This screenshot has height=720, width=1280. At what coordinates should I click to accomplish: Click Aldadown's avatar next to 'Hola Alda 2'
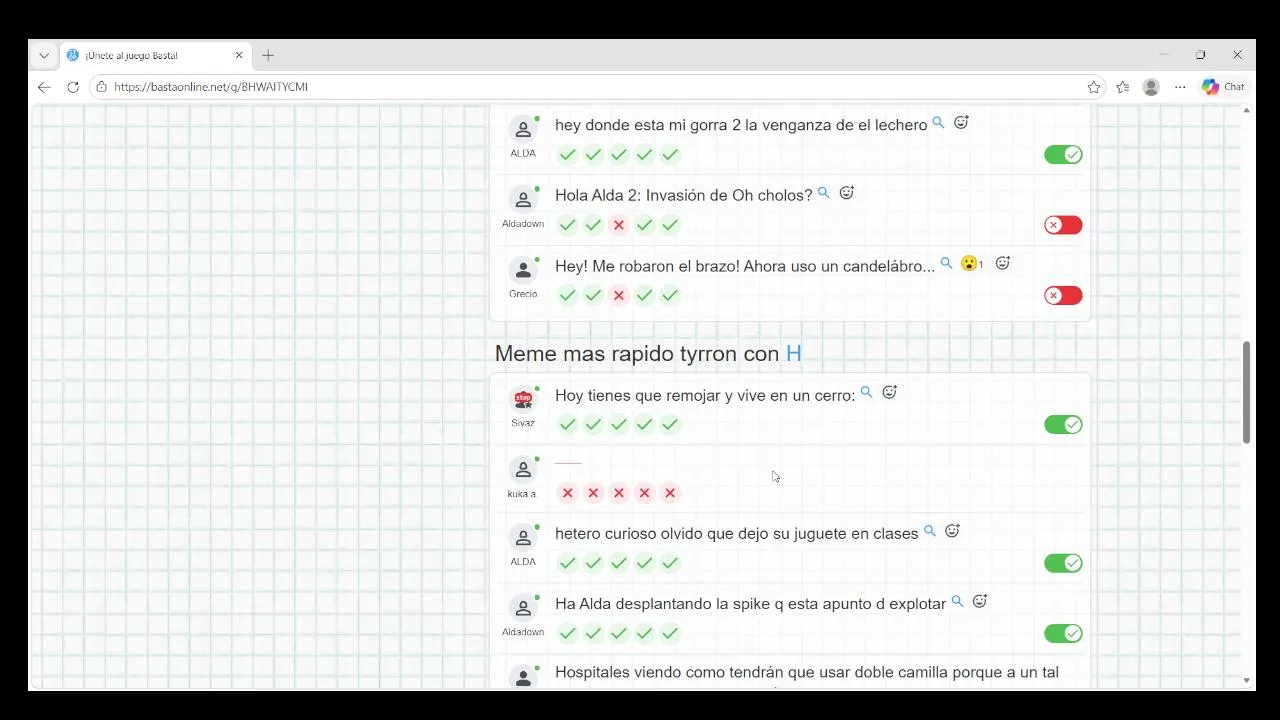(x=523, y=200)
